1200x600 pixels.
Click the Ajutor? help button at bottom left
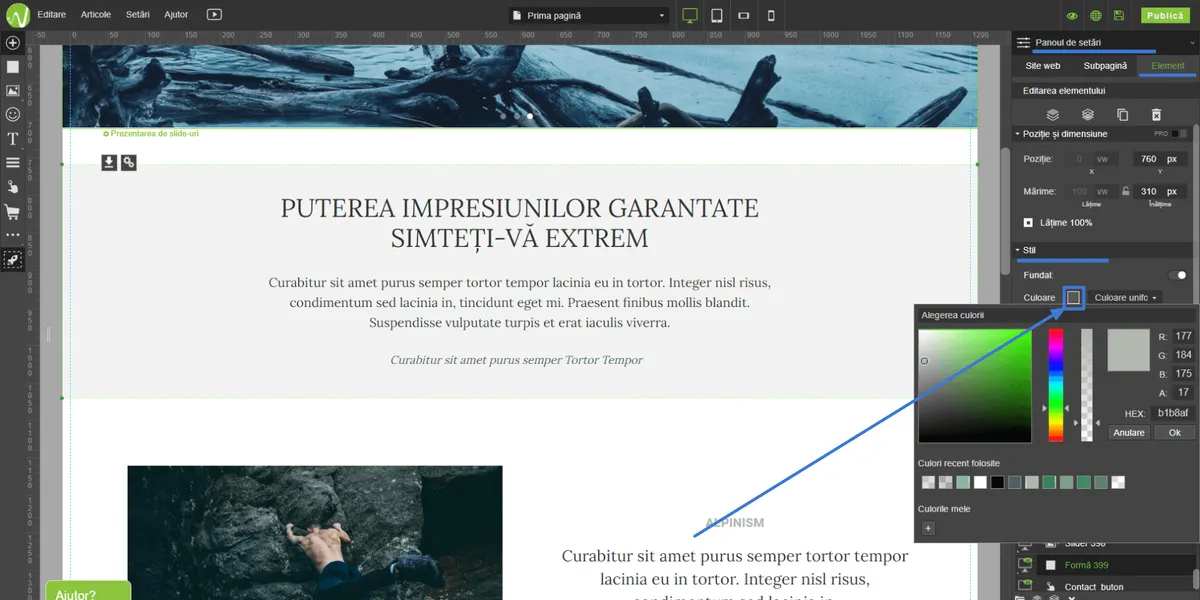(x=88, y=590)
